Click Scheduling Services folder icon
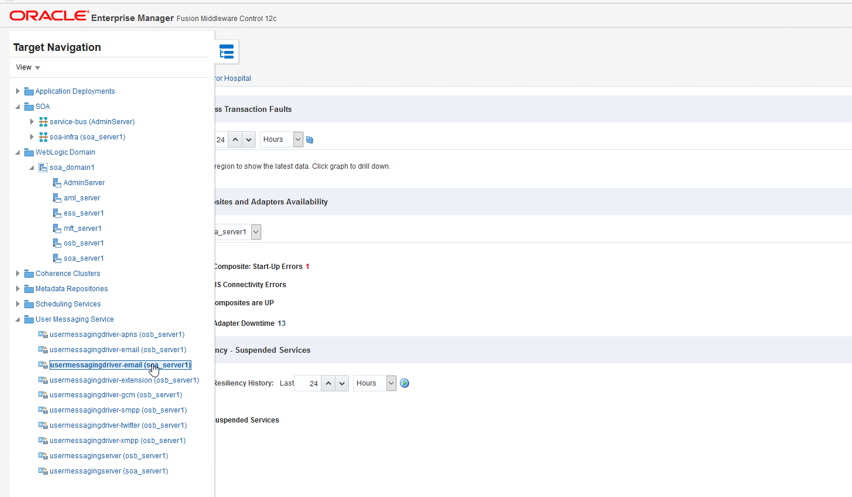The image size is (852, 497). click(x=29, y=304)
